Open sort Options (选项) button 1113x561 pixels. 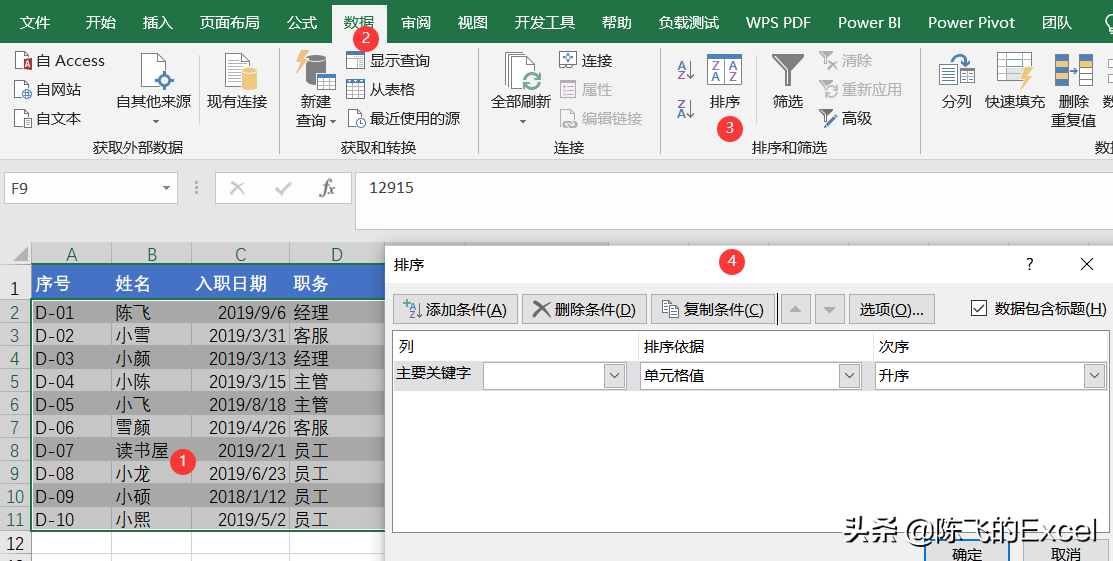coord(892,310)
